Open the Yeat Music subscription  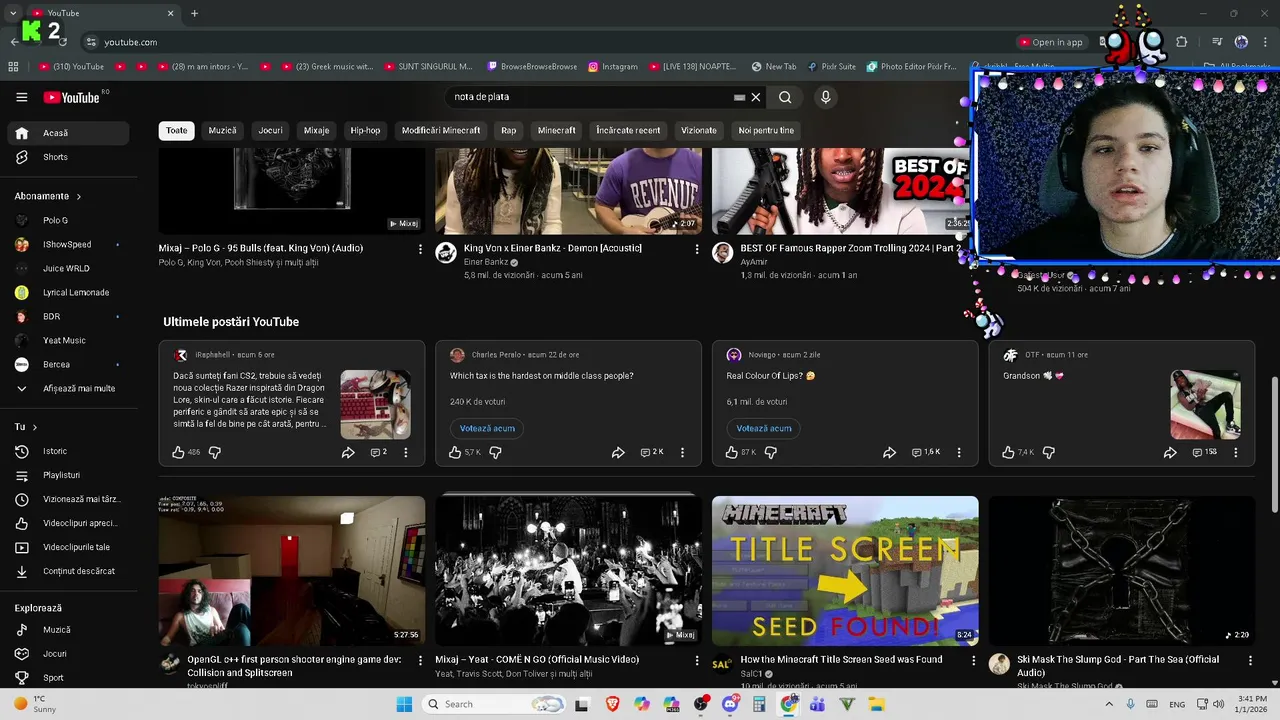tap(68, 340)
